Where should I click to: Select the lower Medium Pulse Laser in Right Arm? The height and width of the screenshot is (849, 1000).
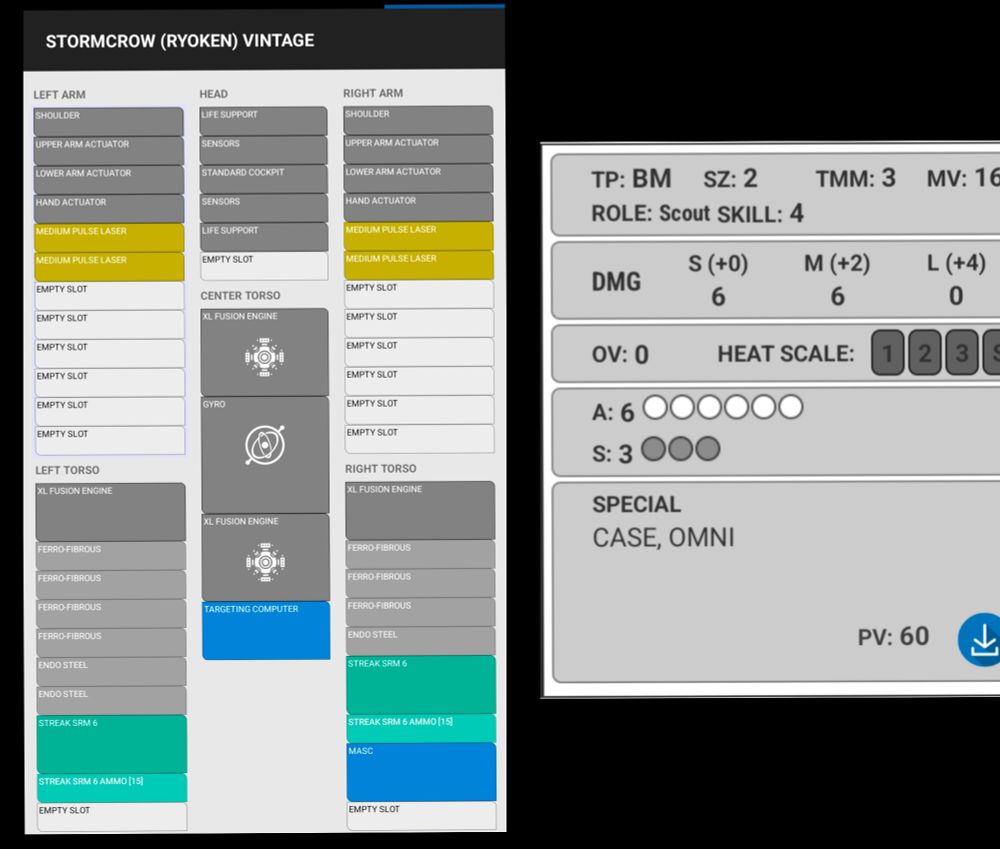[419, 265]
